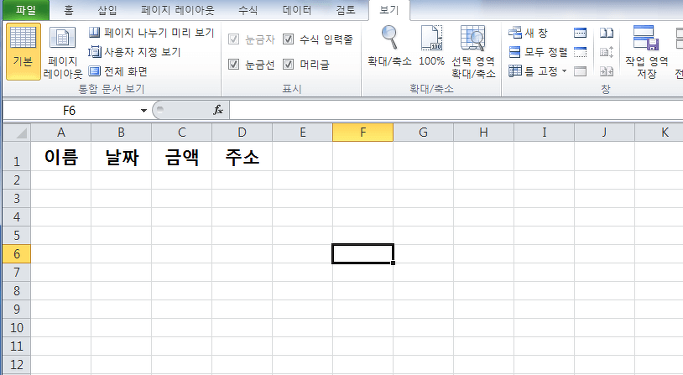Click View Side by Side icon
The height and width of the screenshot is (375, 683).
(x=606, y=33)
